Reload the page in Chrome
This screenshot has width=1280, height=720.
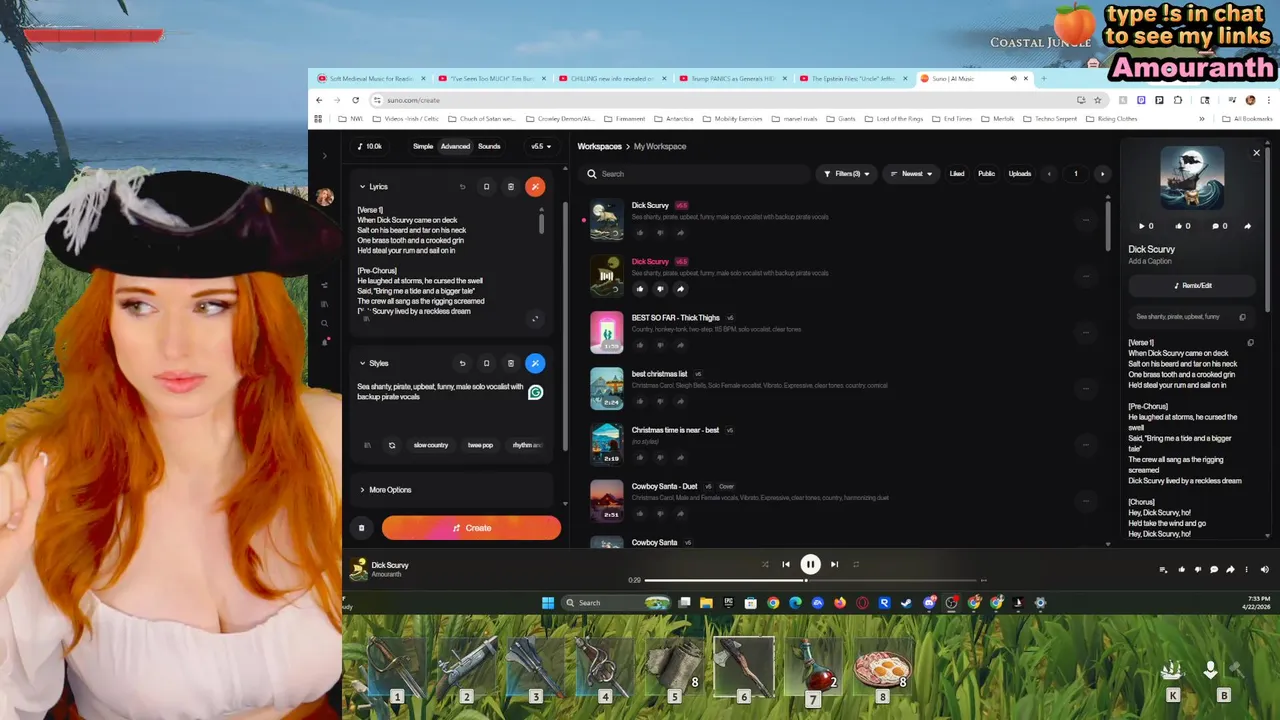[355, 100]
